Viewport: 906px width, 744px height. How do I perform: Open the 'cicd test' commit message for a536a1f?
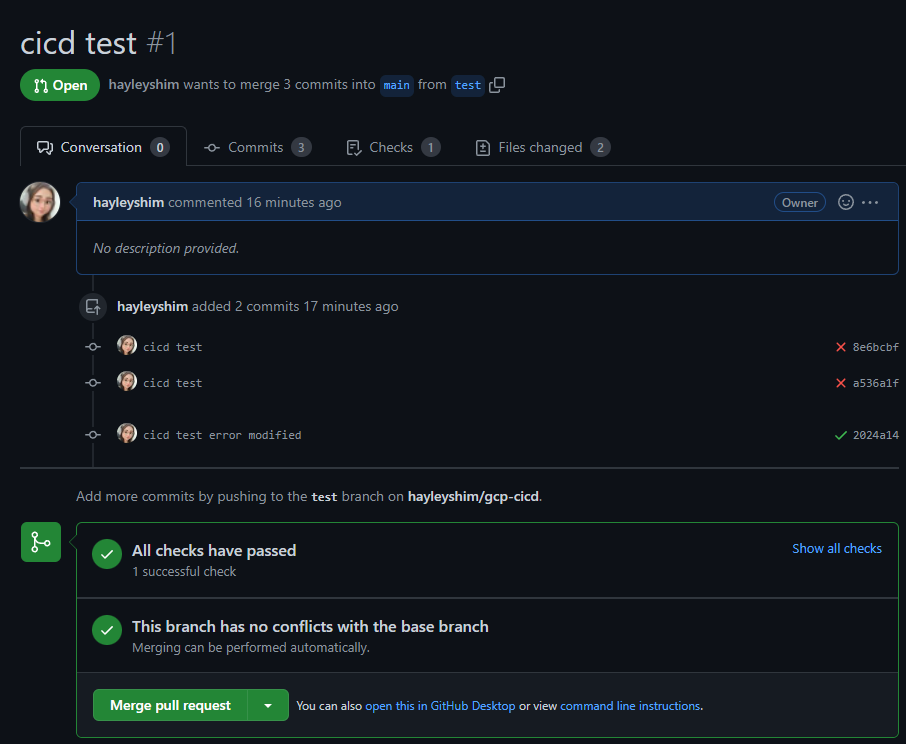[x=173, y=383]
